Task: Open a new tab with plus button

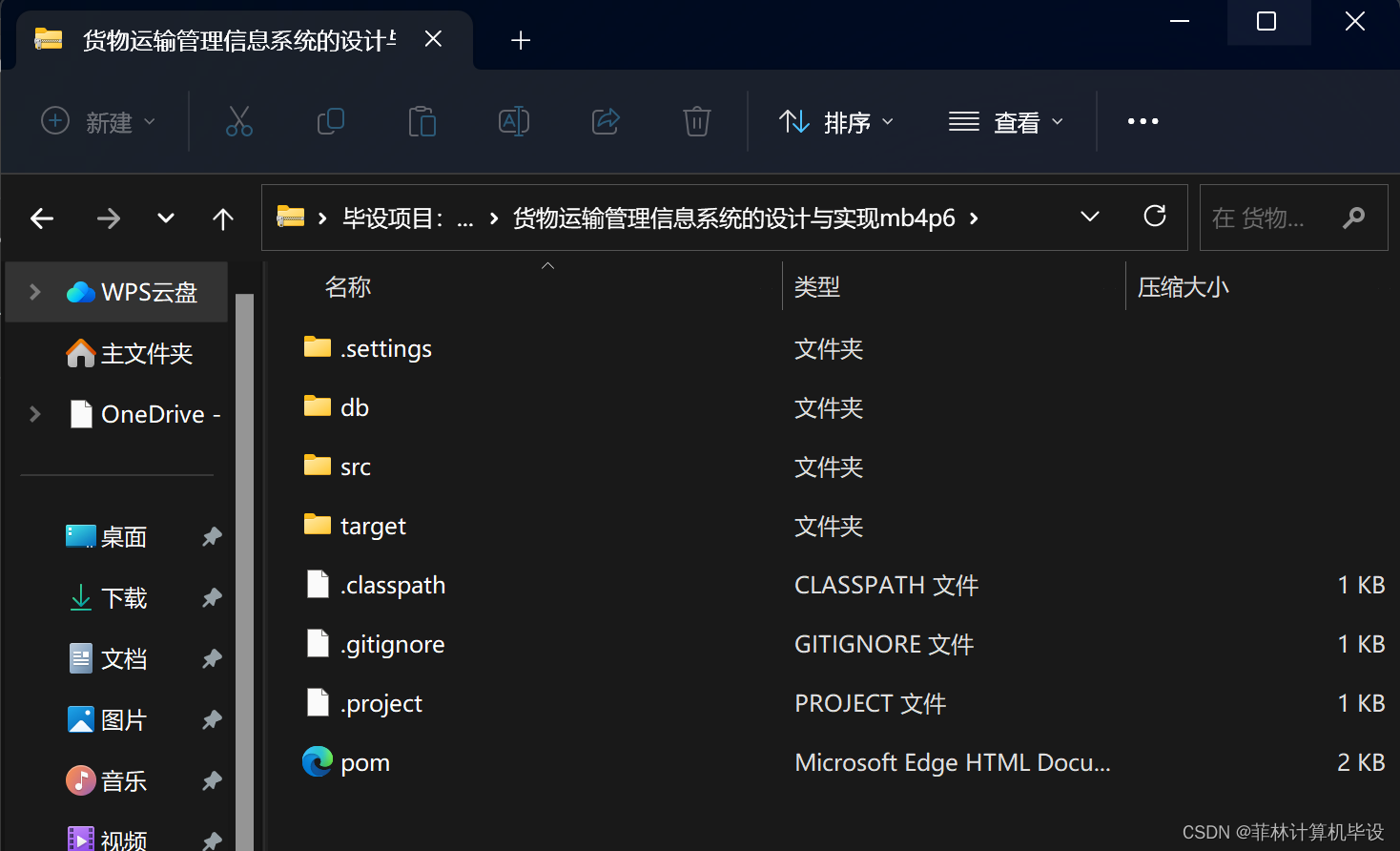Action: pos(520,40)
